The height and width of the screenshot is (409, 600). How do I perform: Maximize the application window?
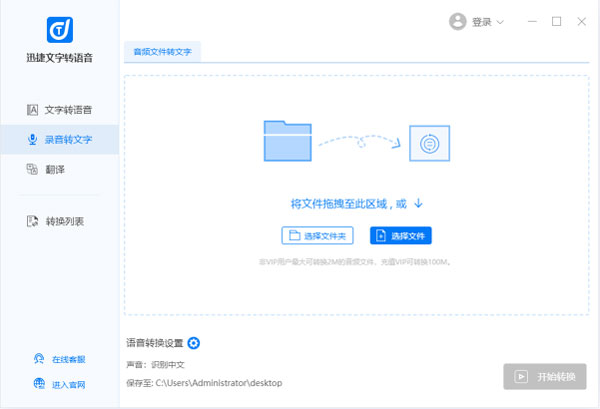tap(557, 21)
